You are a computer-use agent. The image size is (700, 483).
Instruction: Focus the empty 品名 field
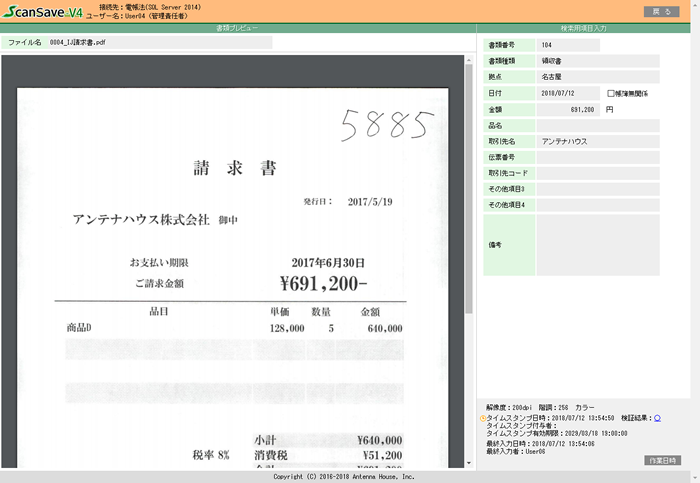pyautogui.click(x=597, y=125)
